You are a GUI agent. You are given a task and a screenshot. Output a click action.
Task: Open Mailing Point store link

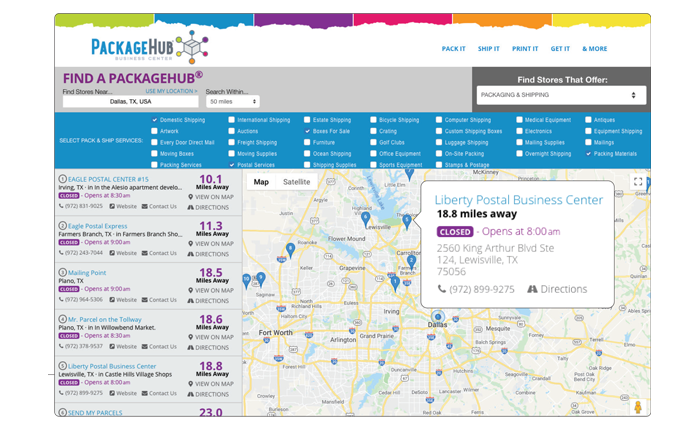pyautogui.click(x=87, y=272)
